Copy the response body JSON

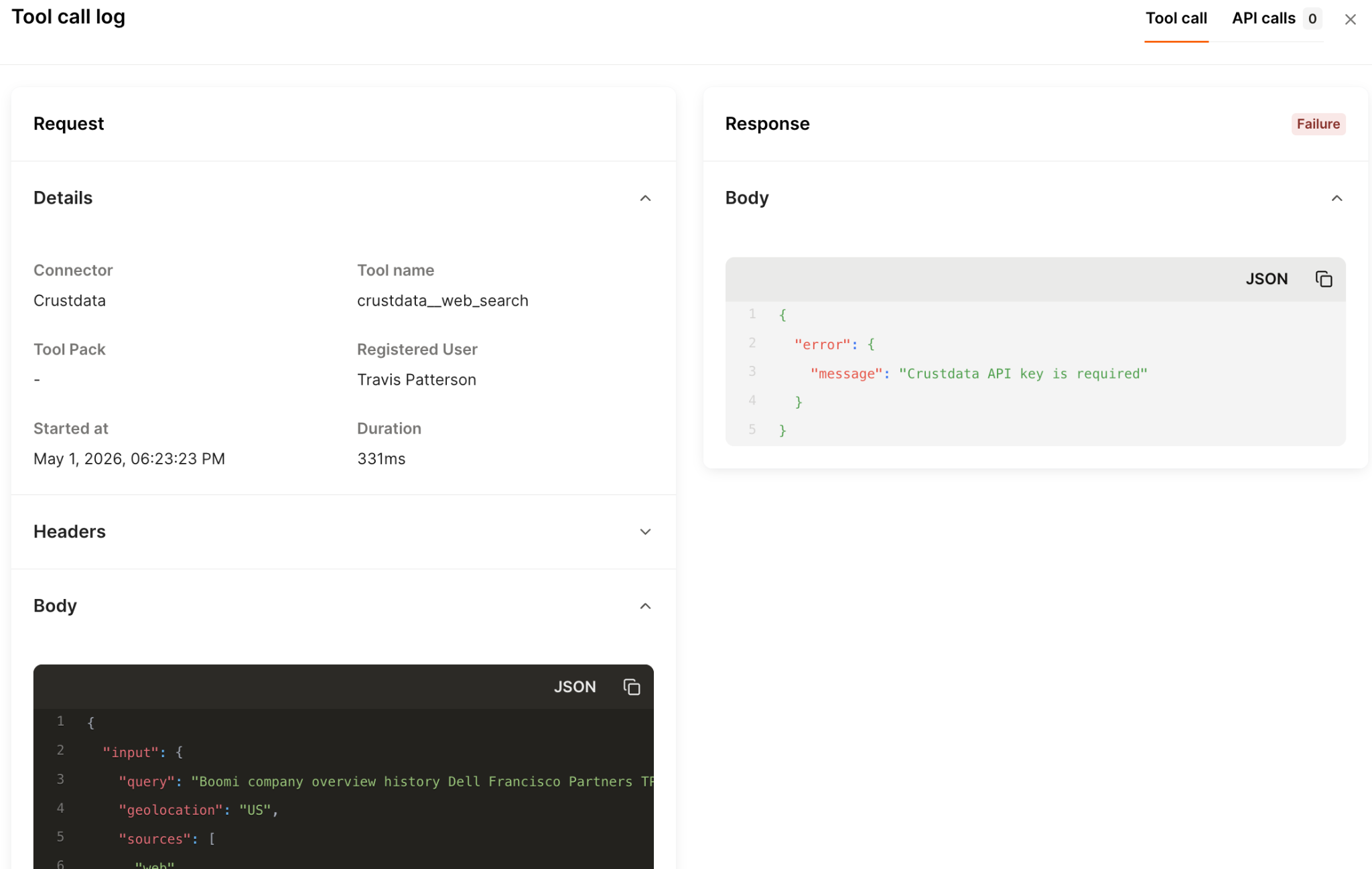(x=1324, y=279)
